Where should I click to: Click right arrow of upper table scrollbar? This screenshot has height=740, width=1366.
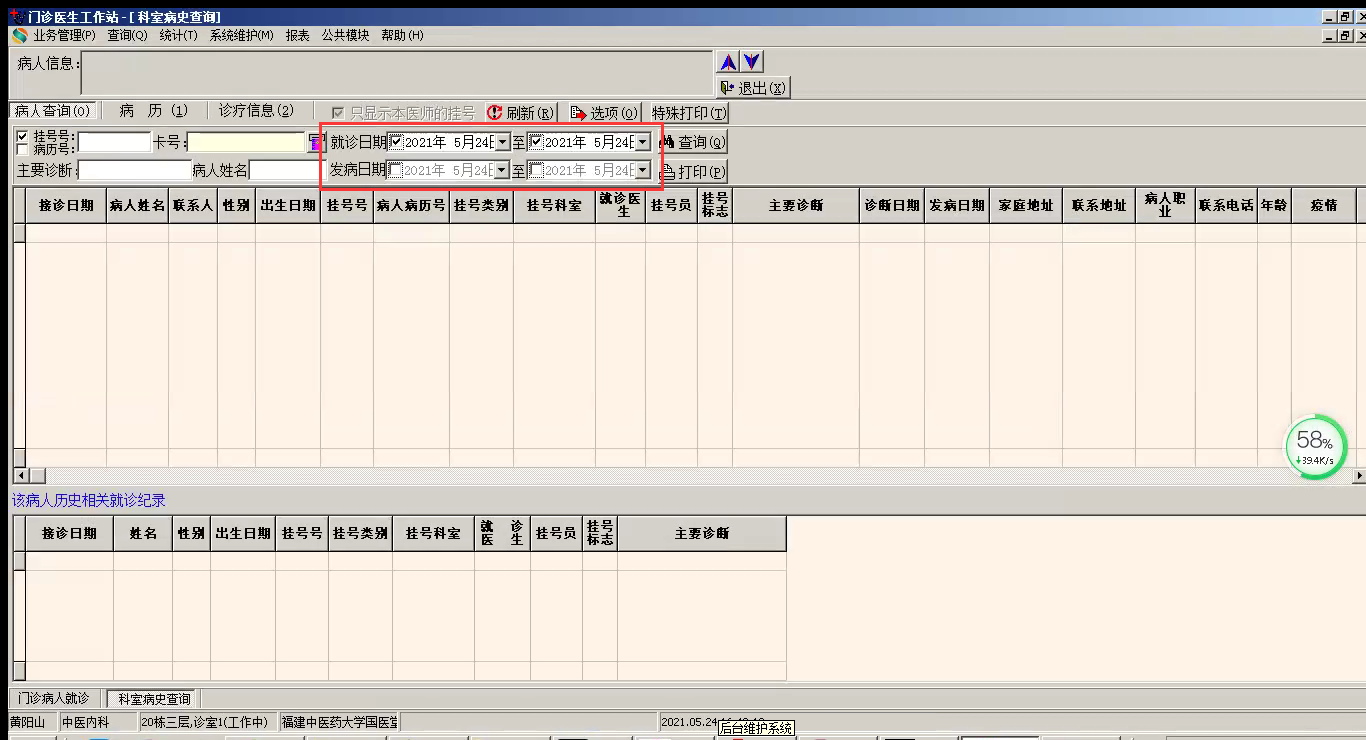click(x=1358, y=475)
